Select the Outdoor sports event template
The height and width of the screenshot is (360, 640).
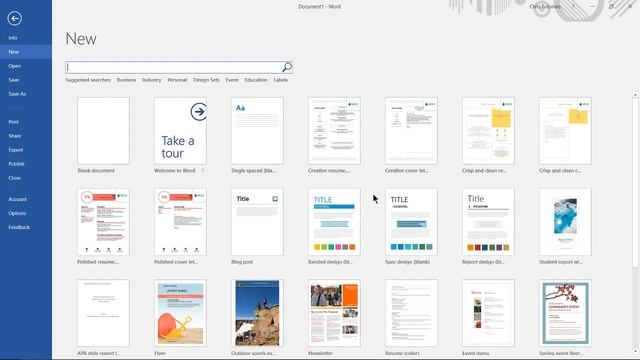(x=257, y=313)
